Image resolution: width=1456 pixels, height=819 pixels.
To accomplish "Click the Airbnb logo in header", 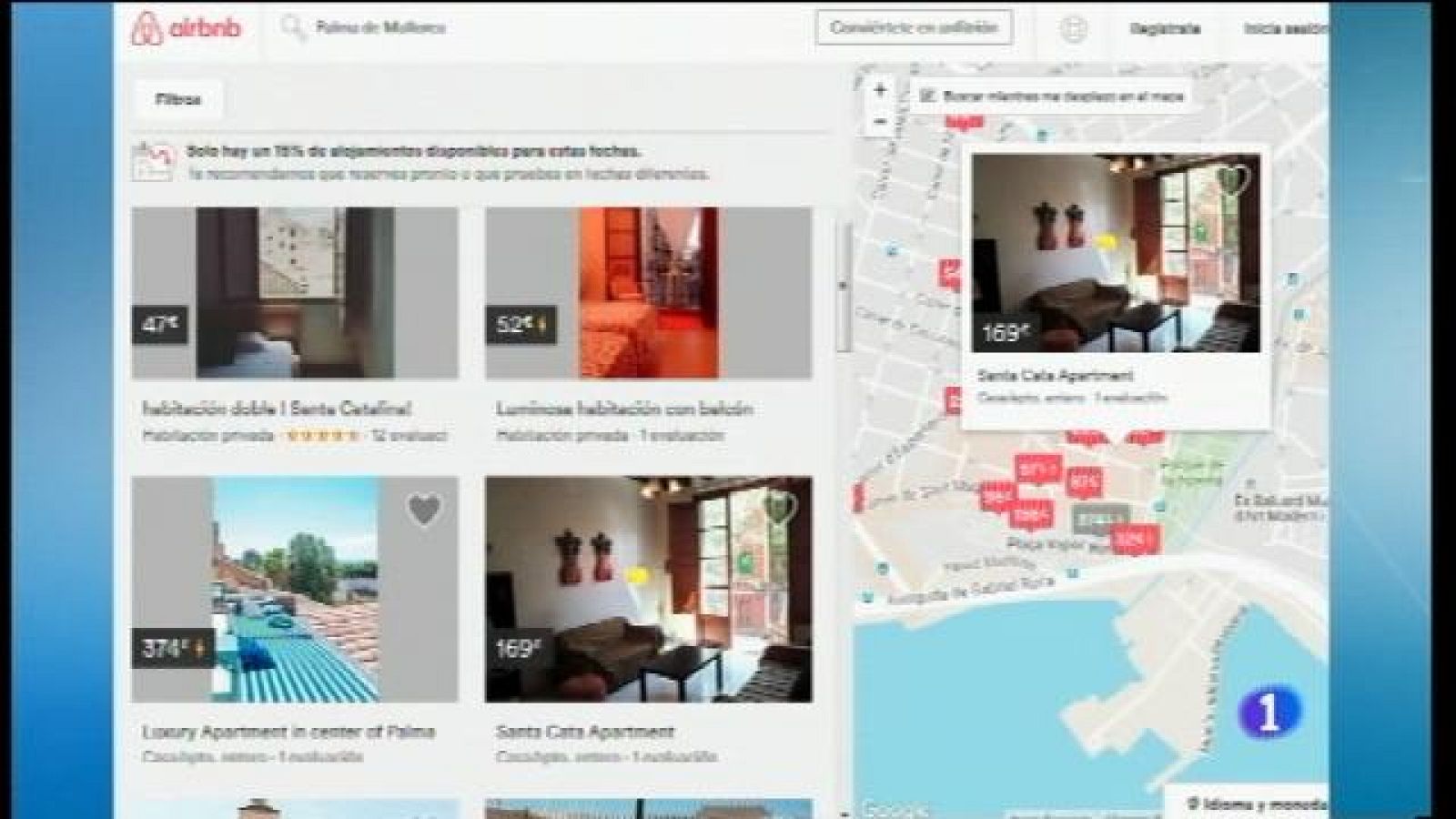I will [187, 28].
